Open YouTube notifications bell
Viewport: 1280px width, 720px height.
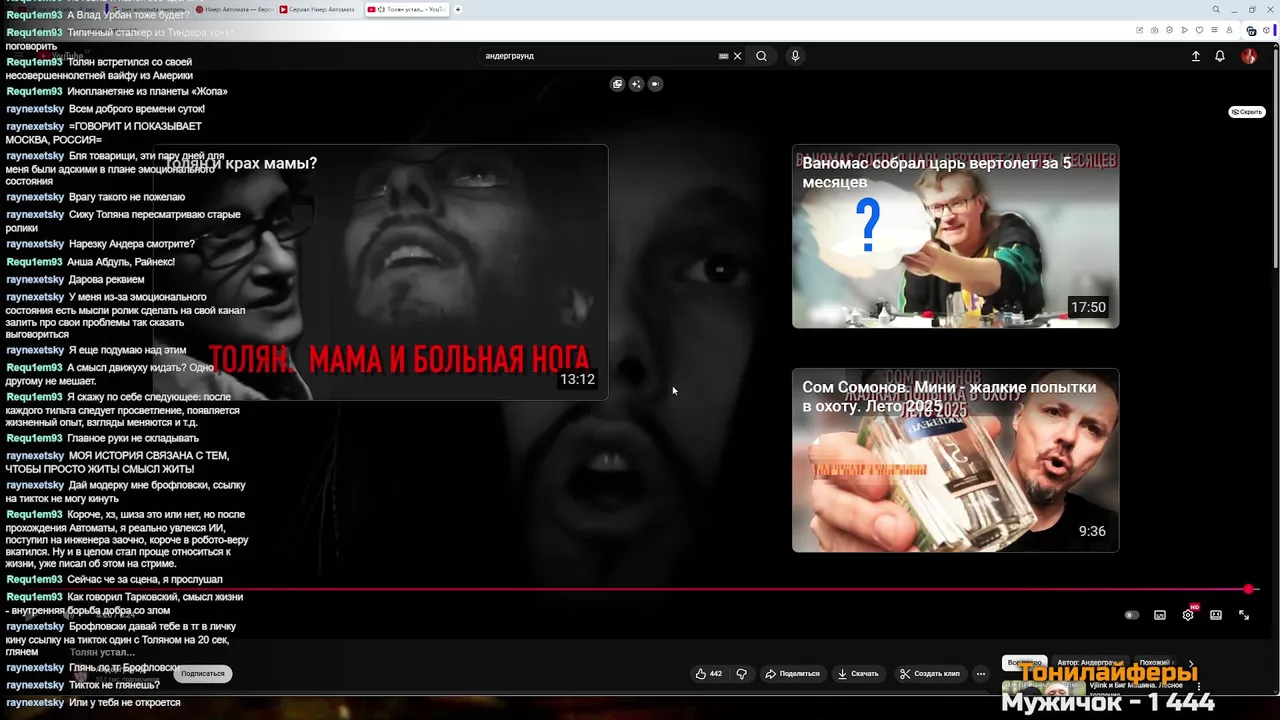[x=1220, y=56]
